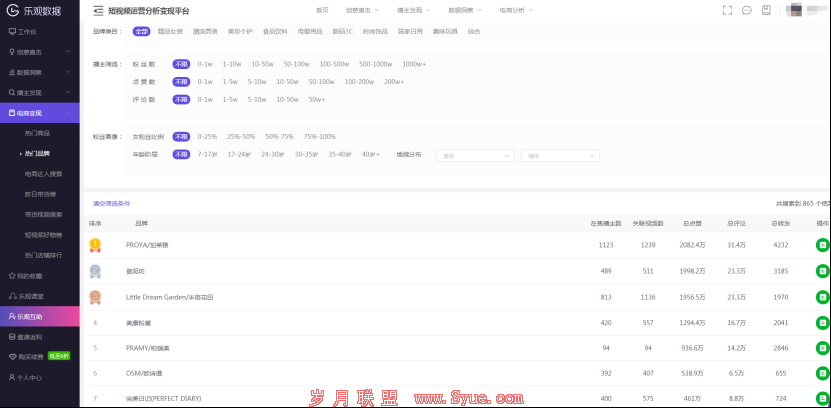Select 50w+ in 评论数 filter
This screenshot has height=408, width=831.
tap(317, 99)
